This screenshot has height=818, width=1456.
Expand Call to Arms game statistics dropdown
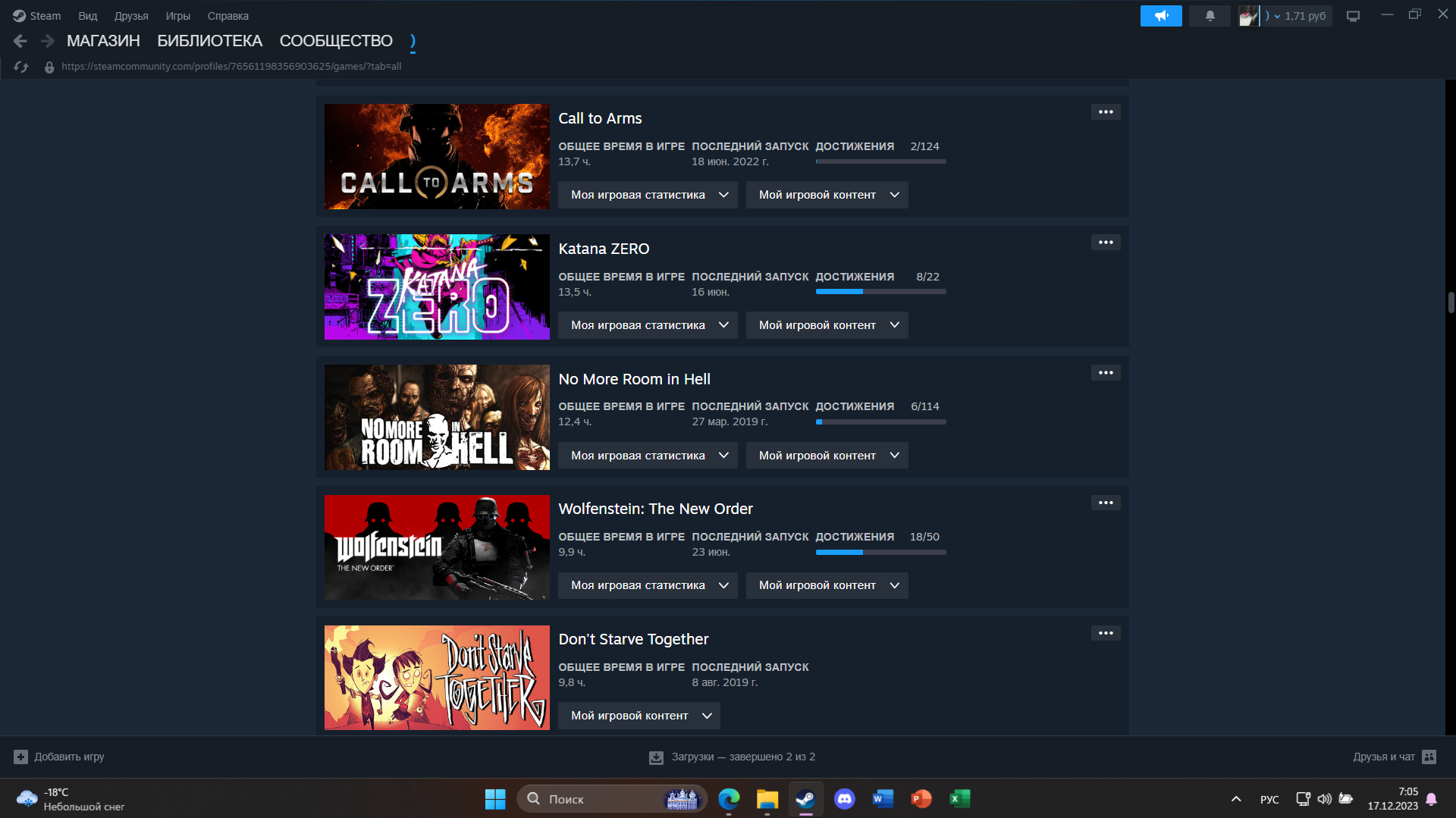648,195
